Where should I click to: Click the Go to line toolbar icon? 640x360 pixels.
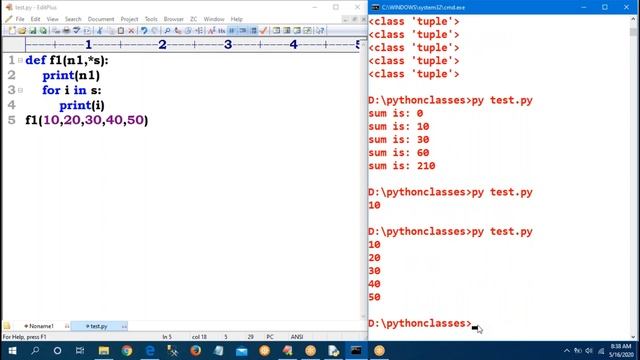tap(199, 31)
